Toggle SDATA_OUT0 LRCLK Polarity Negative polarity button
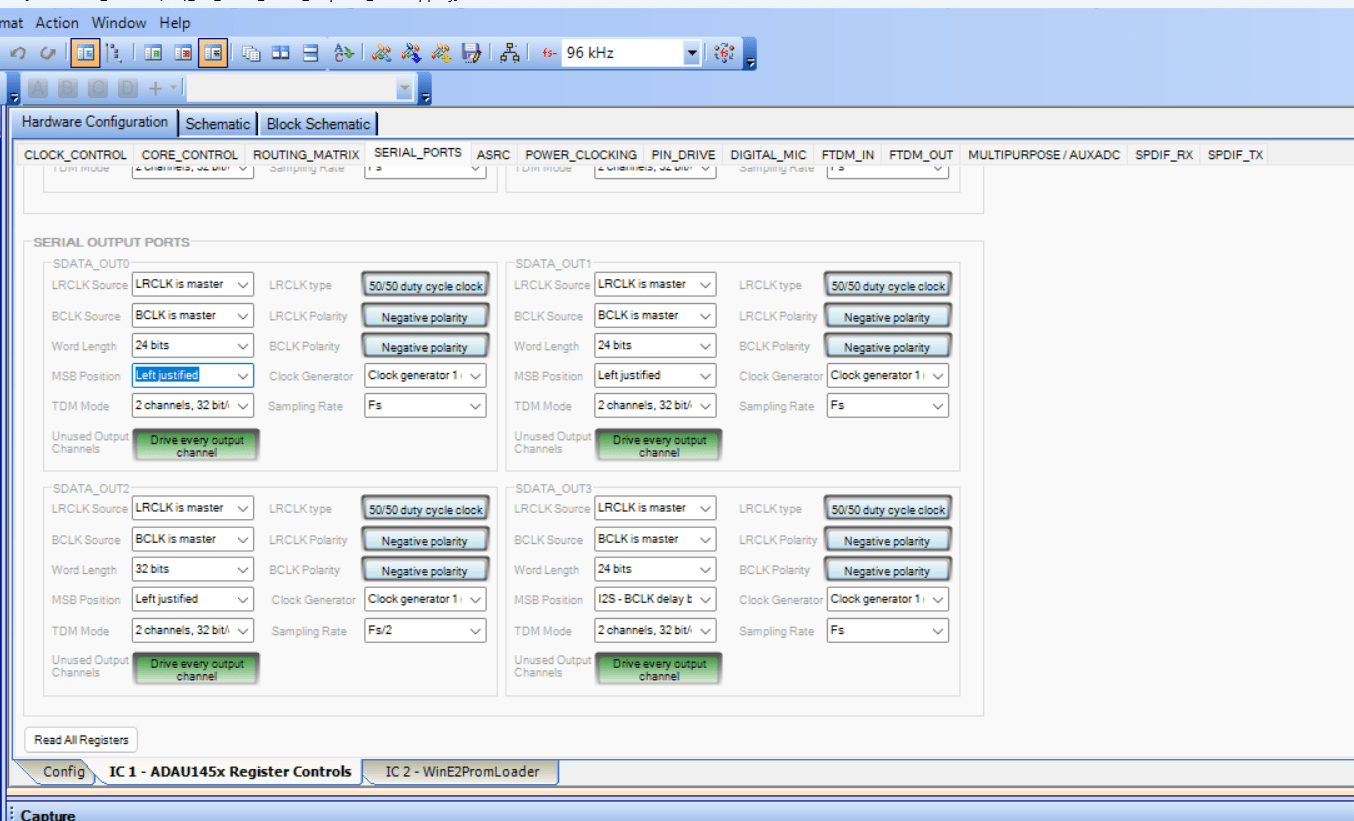Image resolution: width=1354 pixels, height=821 pixels. [425, 317]
